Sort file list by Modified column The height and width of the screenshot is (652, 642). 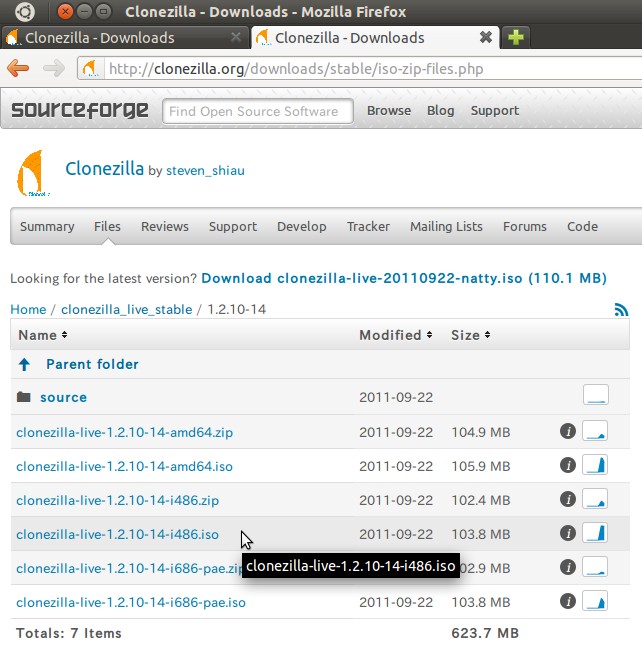396,335
